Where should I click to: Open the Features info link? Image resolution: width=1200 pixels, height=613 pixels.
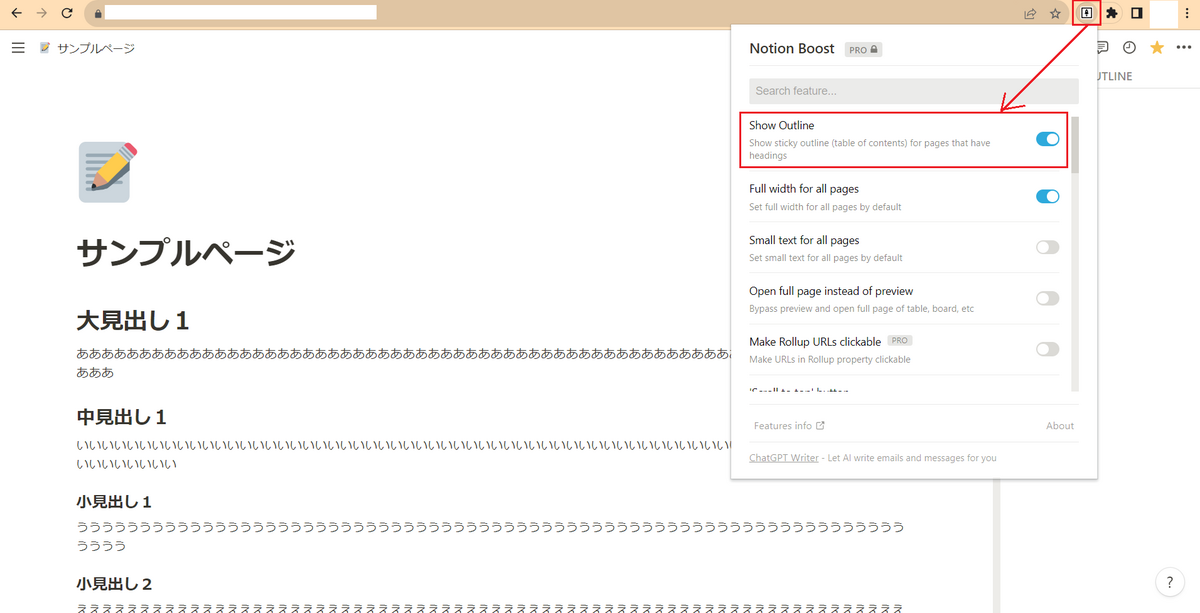(789, 426)
